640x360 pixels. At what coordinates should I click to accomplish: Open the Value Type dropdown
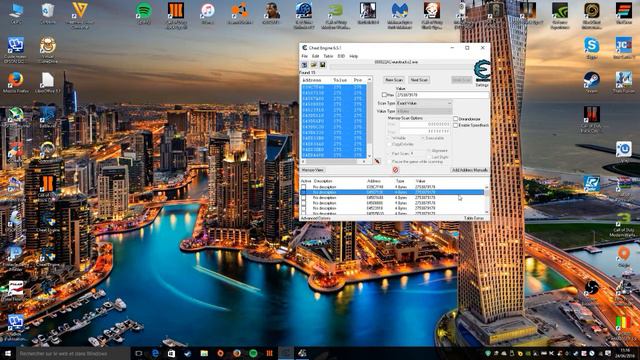424,111
